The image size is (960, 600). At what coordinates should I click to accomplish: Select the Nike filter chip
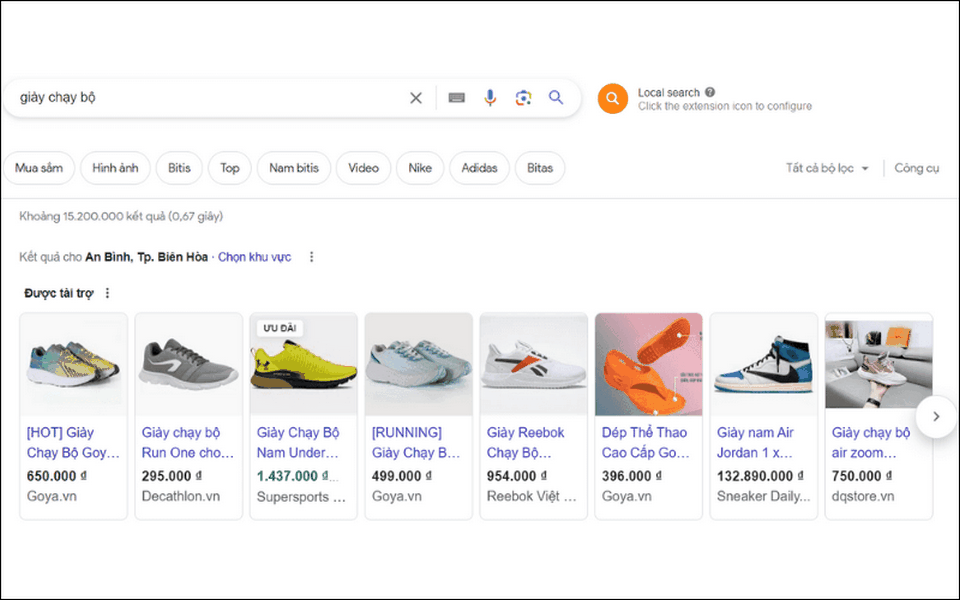point(420,168)
